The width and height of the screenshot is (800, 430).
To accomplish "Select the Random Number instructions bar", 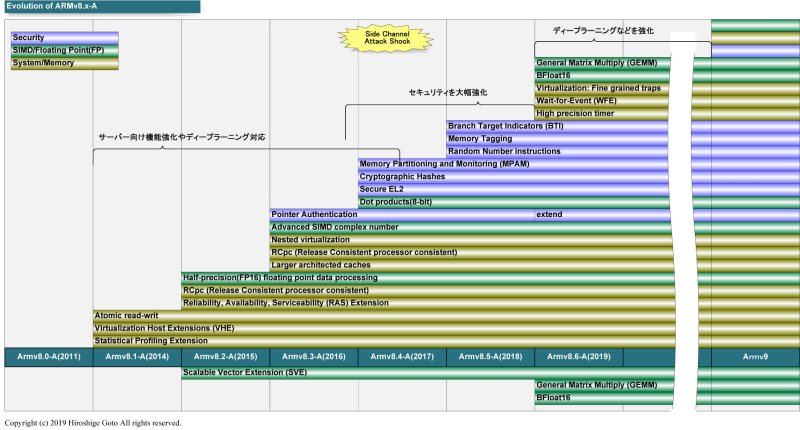I will [558, 151].
